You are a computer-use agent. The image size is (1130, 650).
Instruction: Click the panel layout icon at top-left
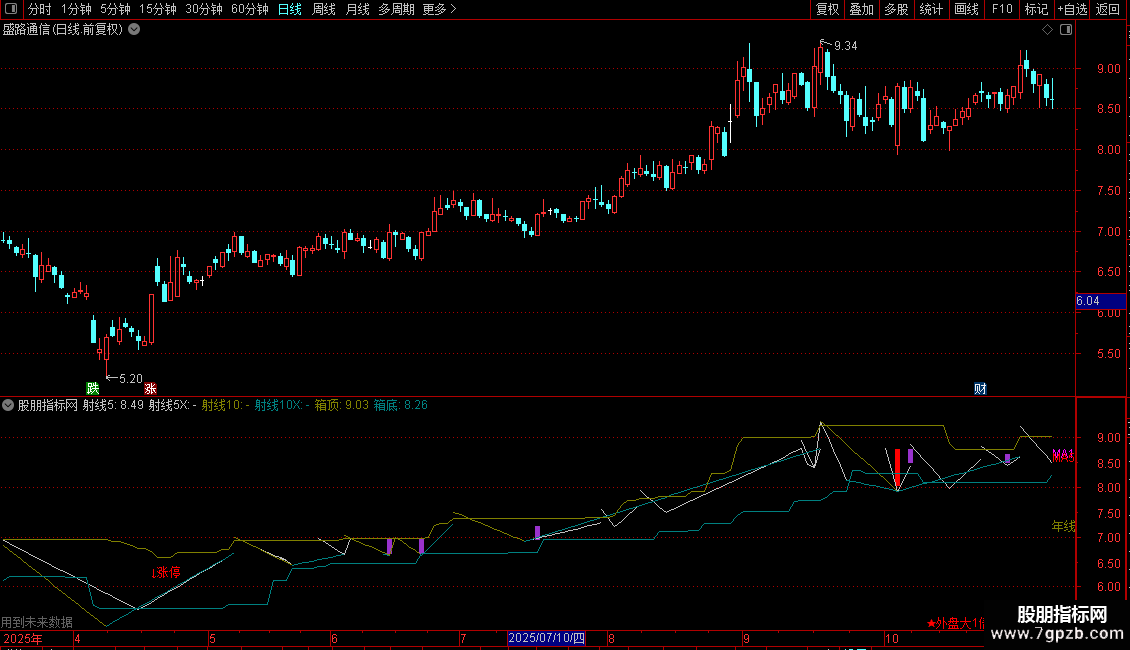pos(11,10)
